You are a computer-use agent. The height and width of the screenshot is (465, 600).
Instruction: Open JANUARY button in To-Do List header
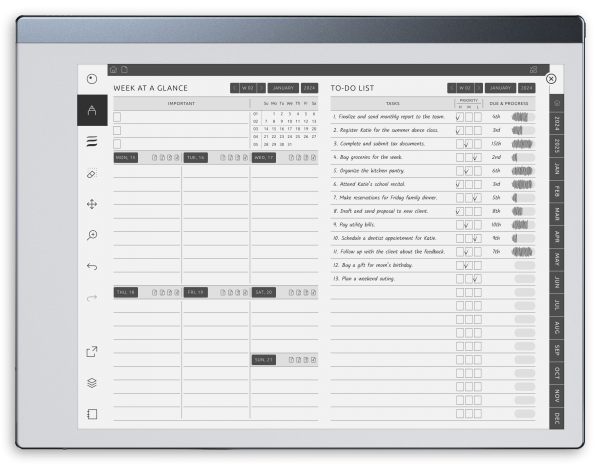tap(500, 88)
